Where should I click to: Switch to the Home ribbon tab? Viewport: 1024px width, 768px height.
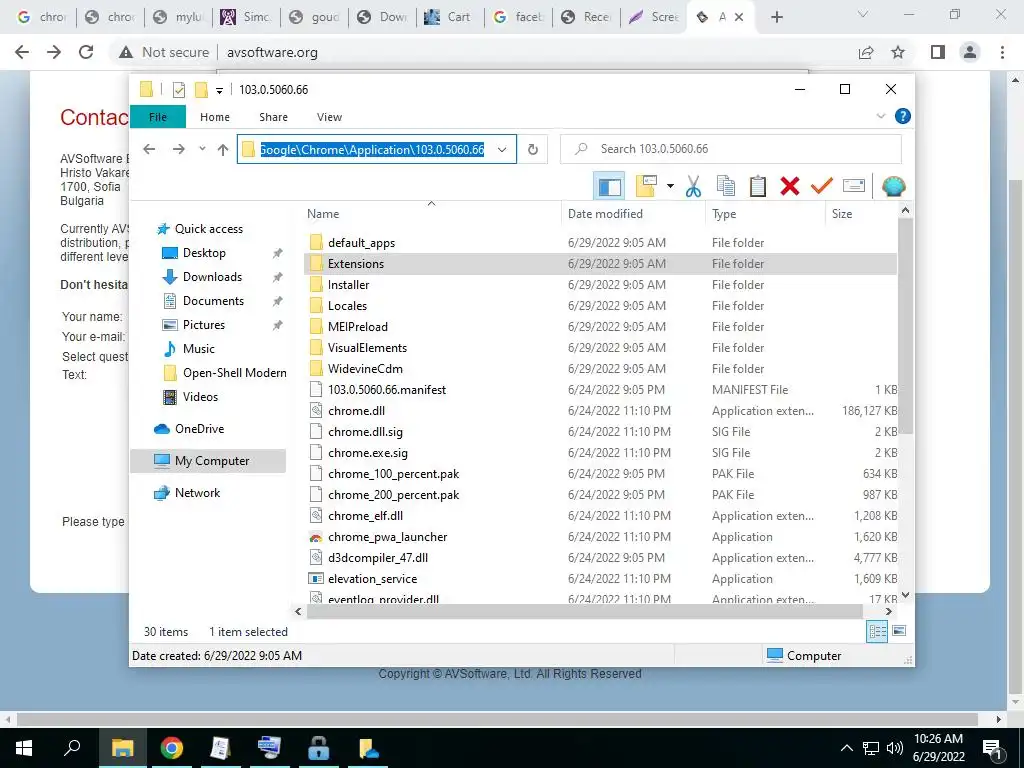click(215, 117)
